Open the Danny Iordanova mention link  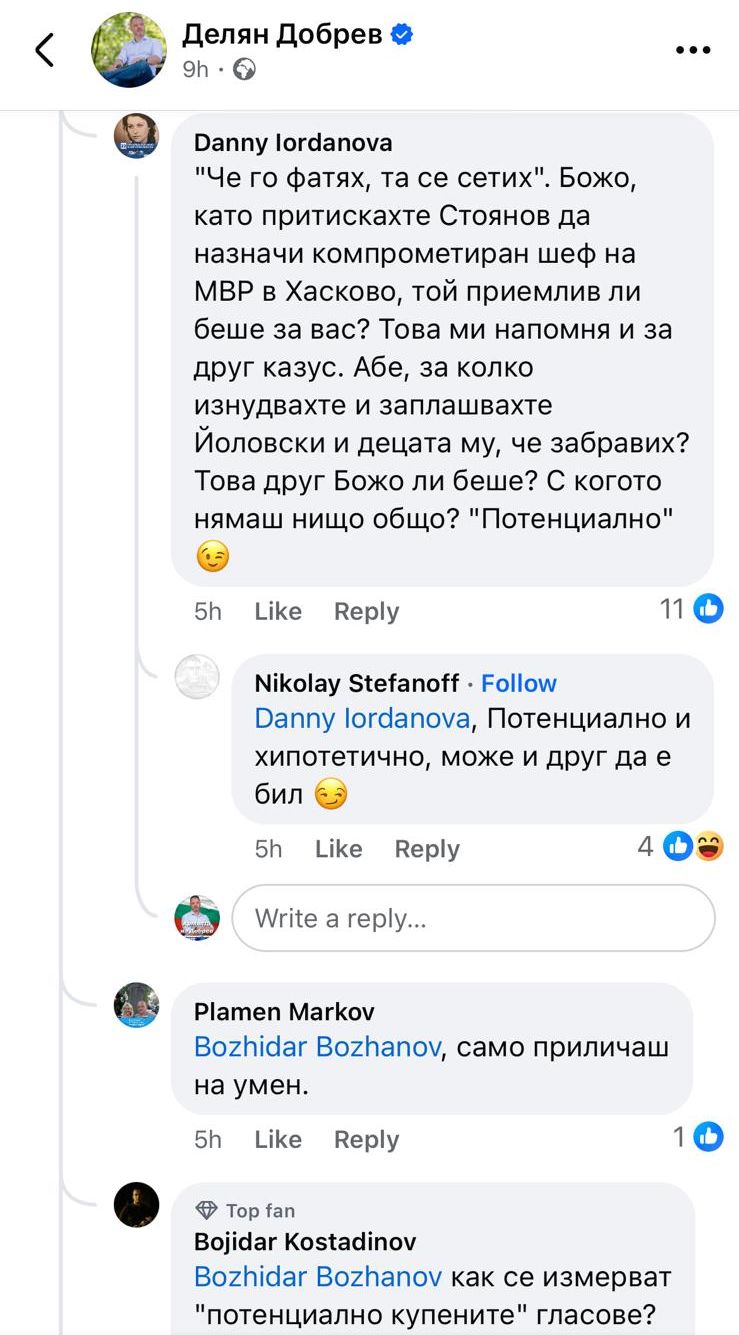(x=362, y=719)
